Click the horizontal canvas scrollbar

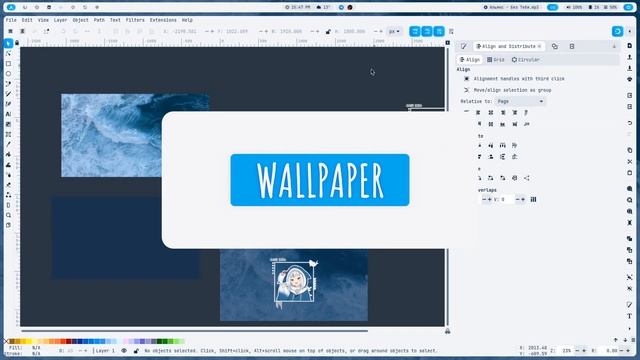pyautogui.click(x=195, y=331)
